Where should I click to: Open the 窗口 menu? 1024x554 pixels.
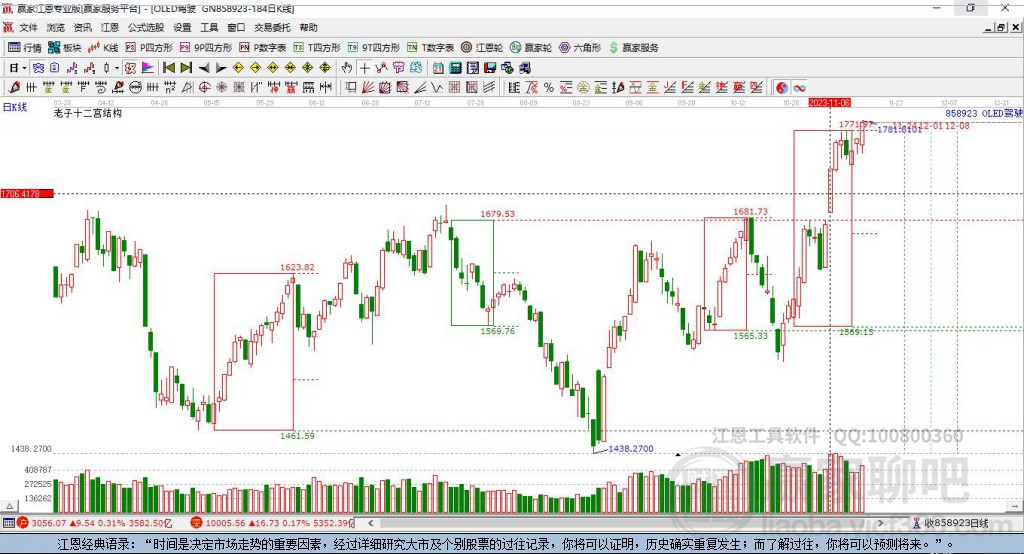pos(236,27)
